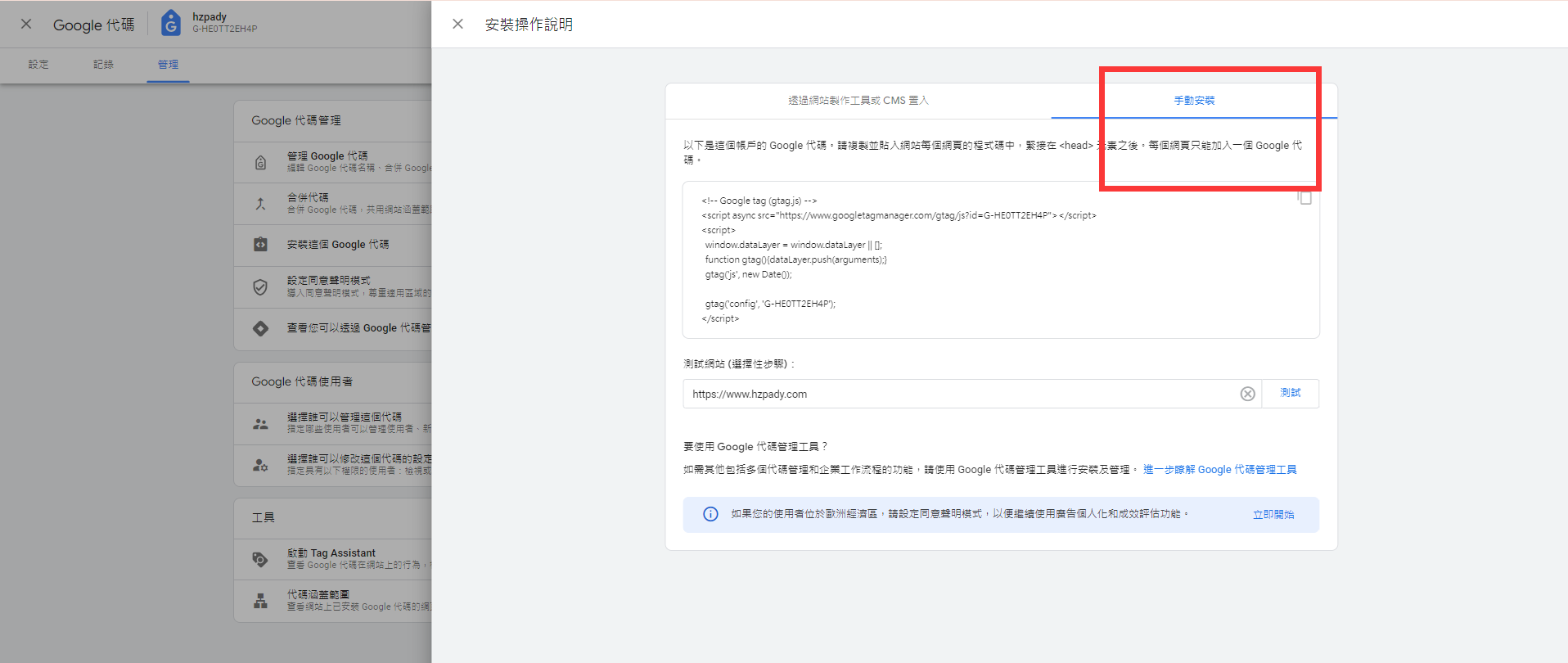Click the Tag Assistant launch icon

coord(260,559)
